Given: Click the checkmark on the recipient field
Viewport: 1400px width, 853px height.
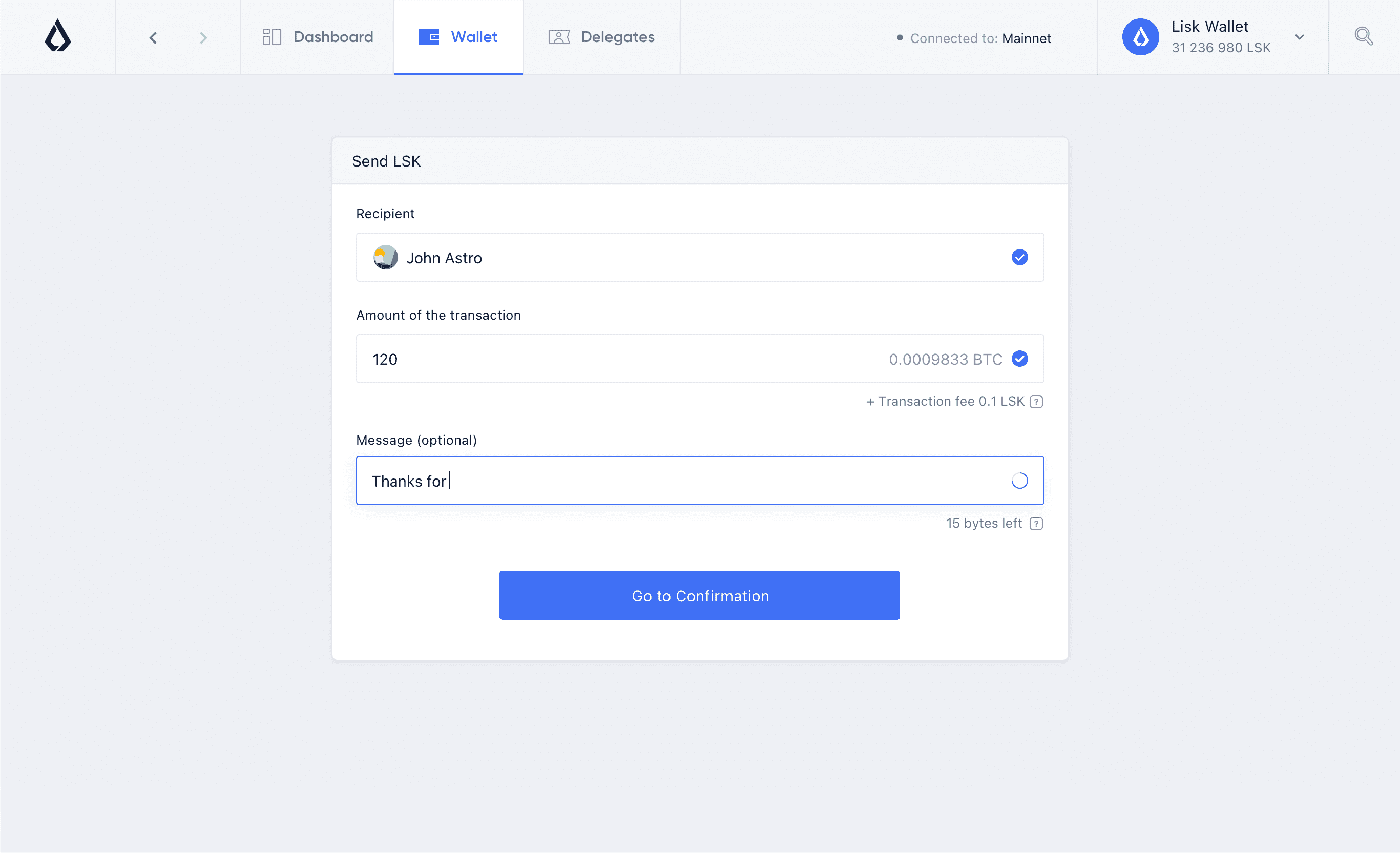Looking at the screenshot, I should click(1019, 257).
